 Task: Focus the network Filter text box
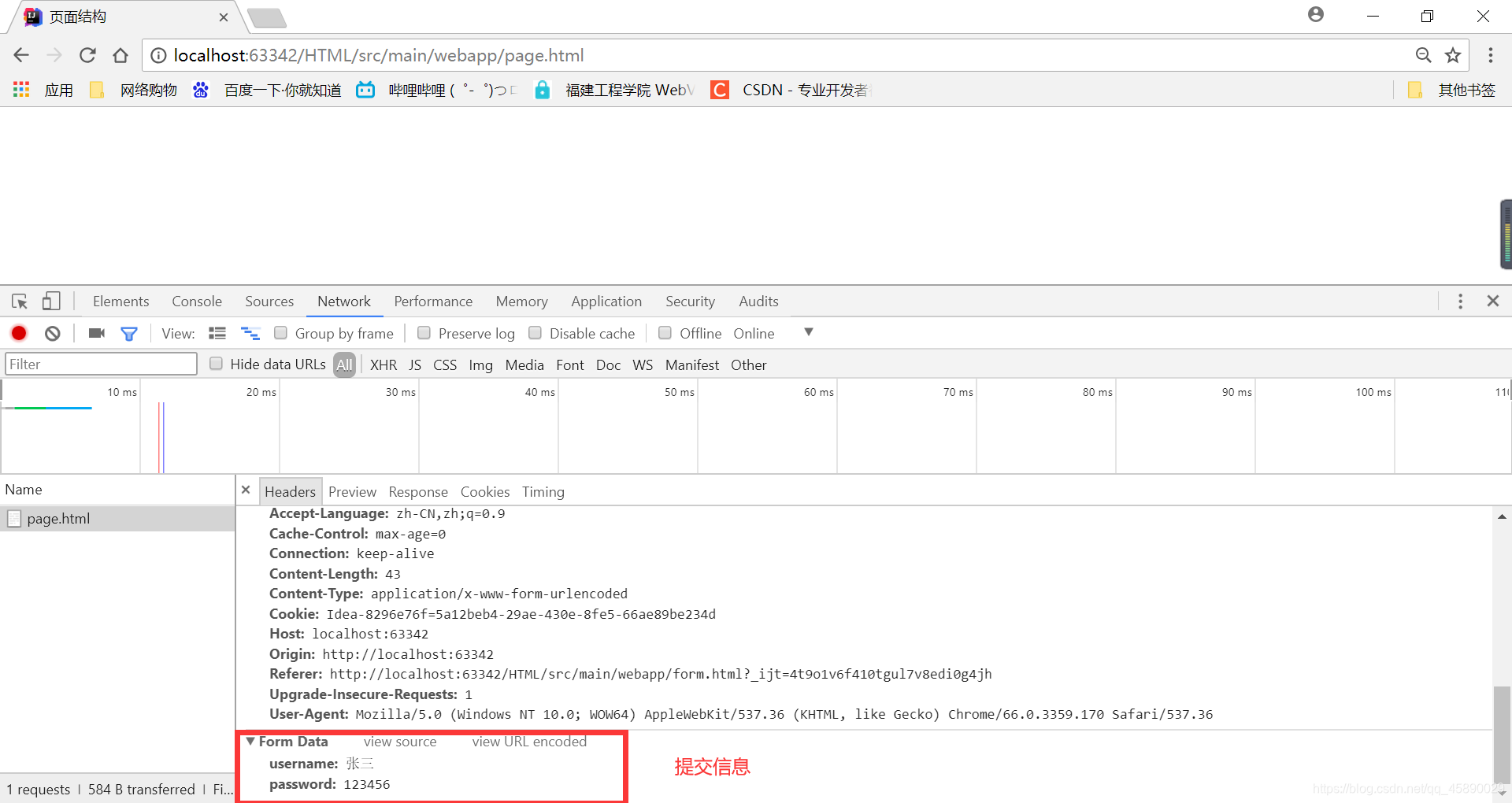click(x=101, y=364)
